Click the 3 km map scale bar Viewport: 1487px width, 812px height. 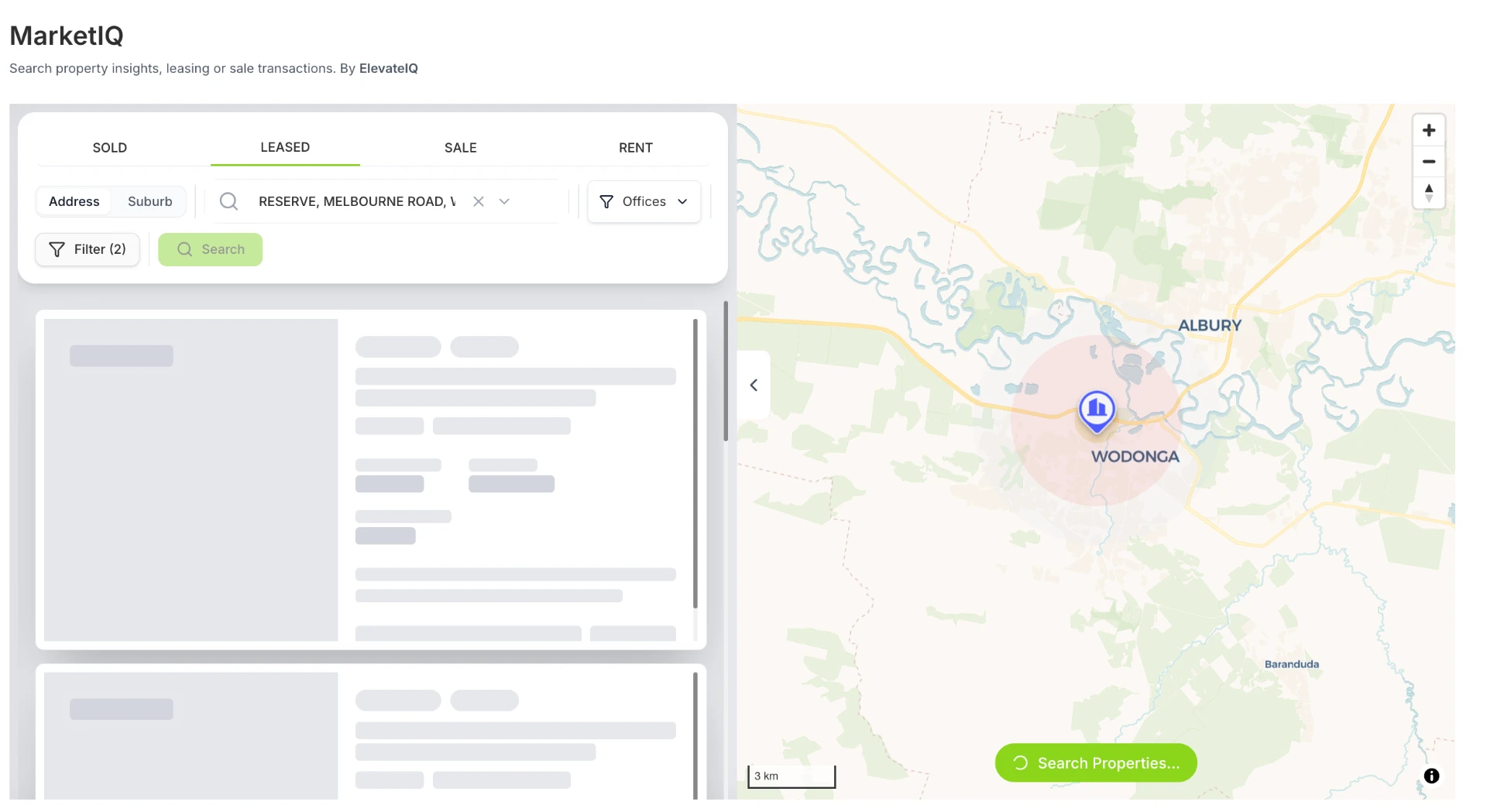(x=792, y=776)
